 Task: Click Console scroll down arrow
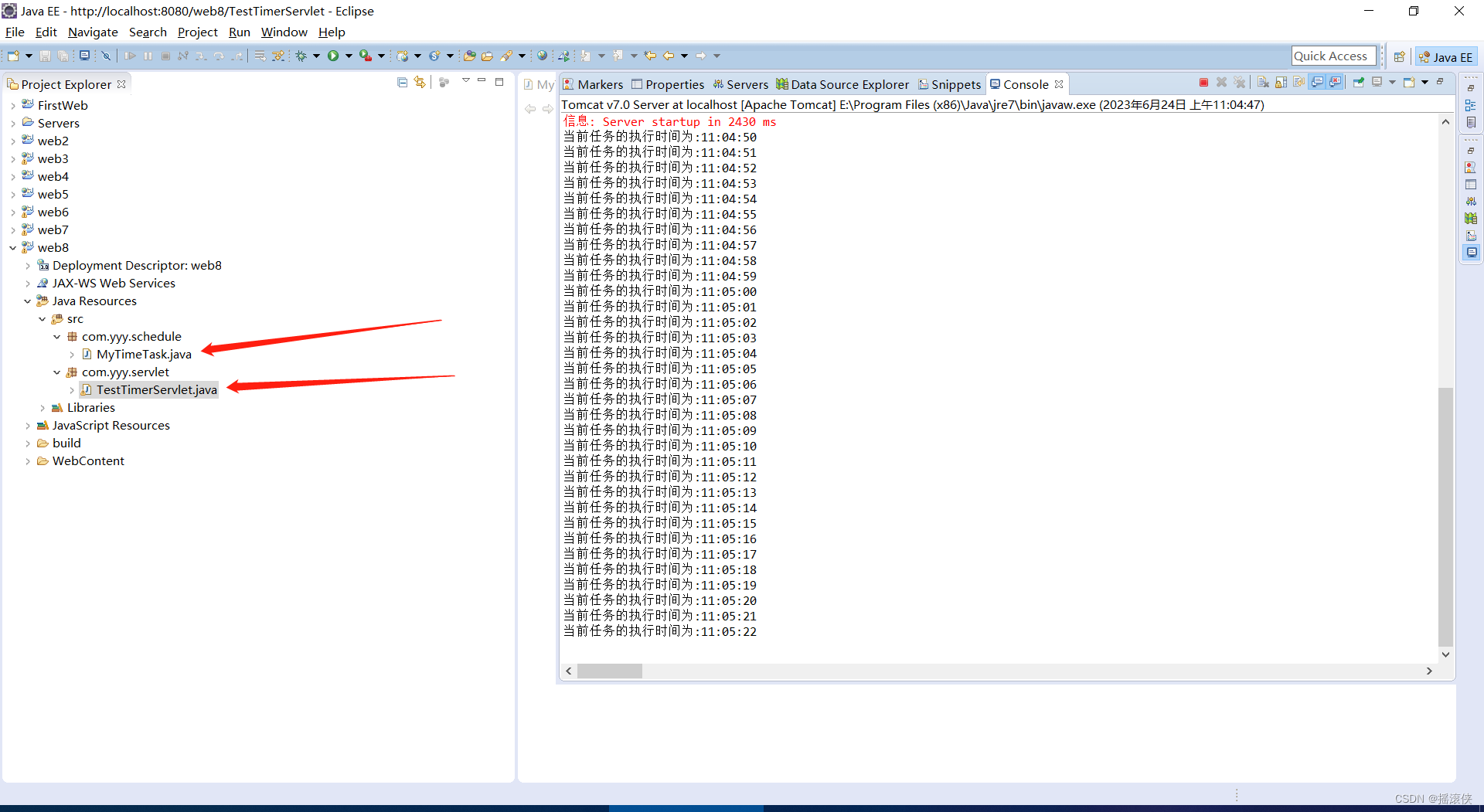(1445, 654)
